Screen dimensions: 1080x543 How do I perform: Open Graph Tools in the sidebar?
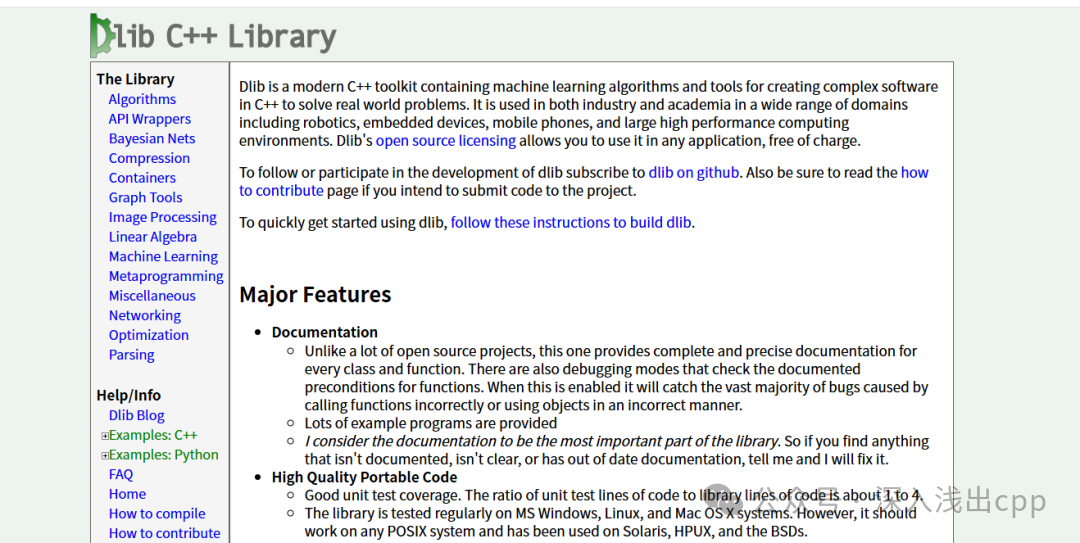click(x=145, y=197)
